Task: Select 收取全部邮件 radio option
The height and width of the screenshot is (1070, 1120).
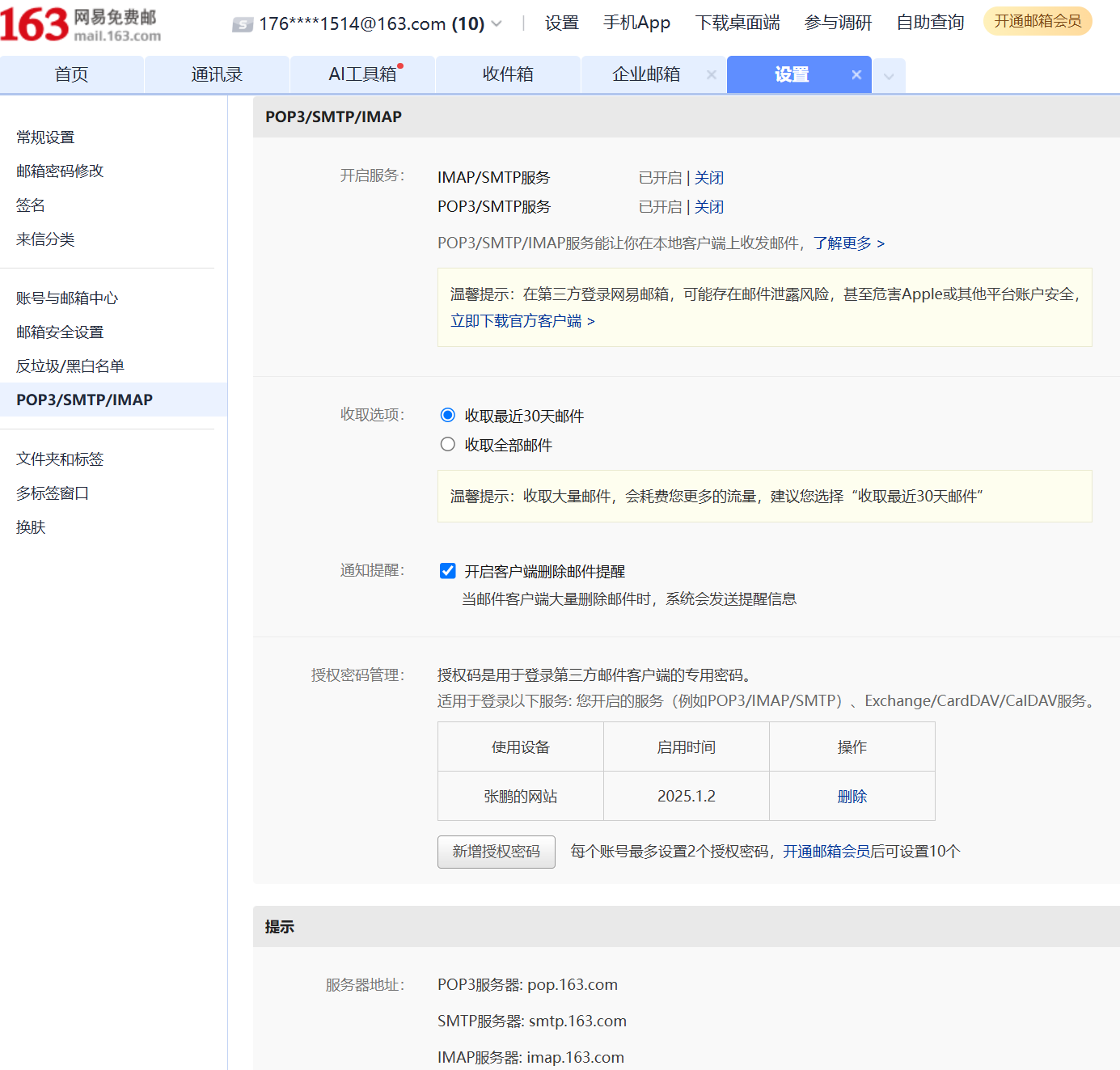Action: coord(448,445)
